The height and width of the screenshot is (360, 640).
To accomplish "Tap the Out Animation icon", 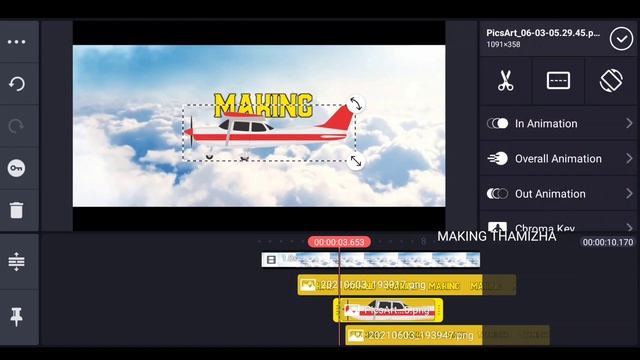I will point(498,193).
